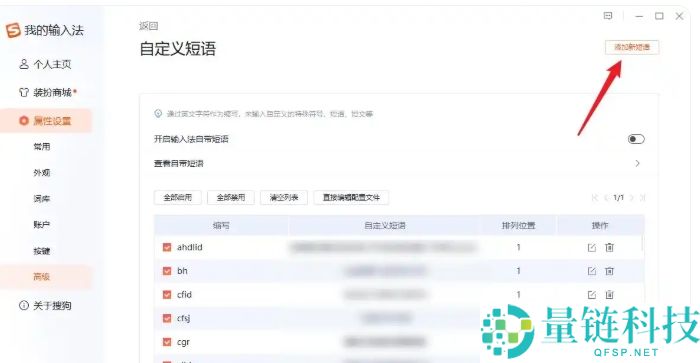Viewport: 700px width, 363px height.
Task: Uncheck the cgr row checkbox
Action: 167,342
